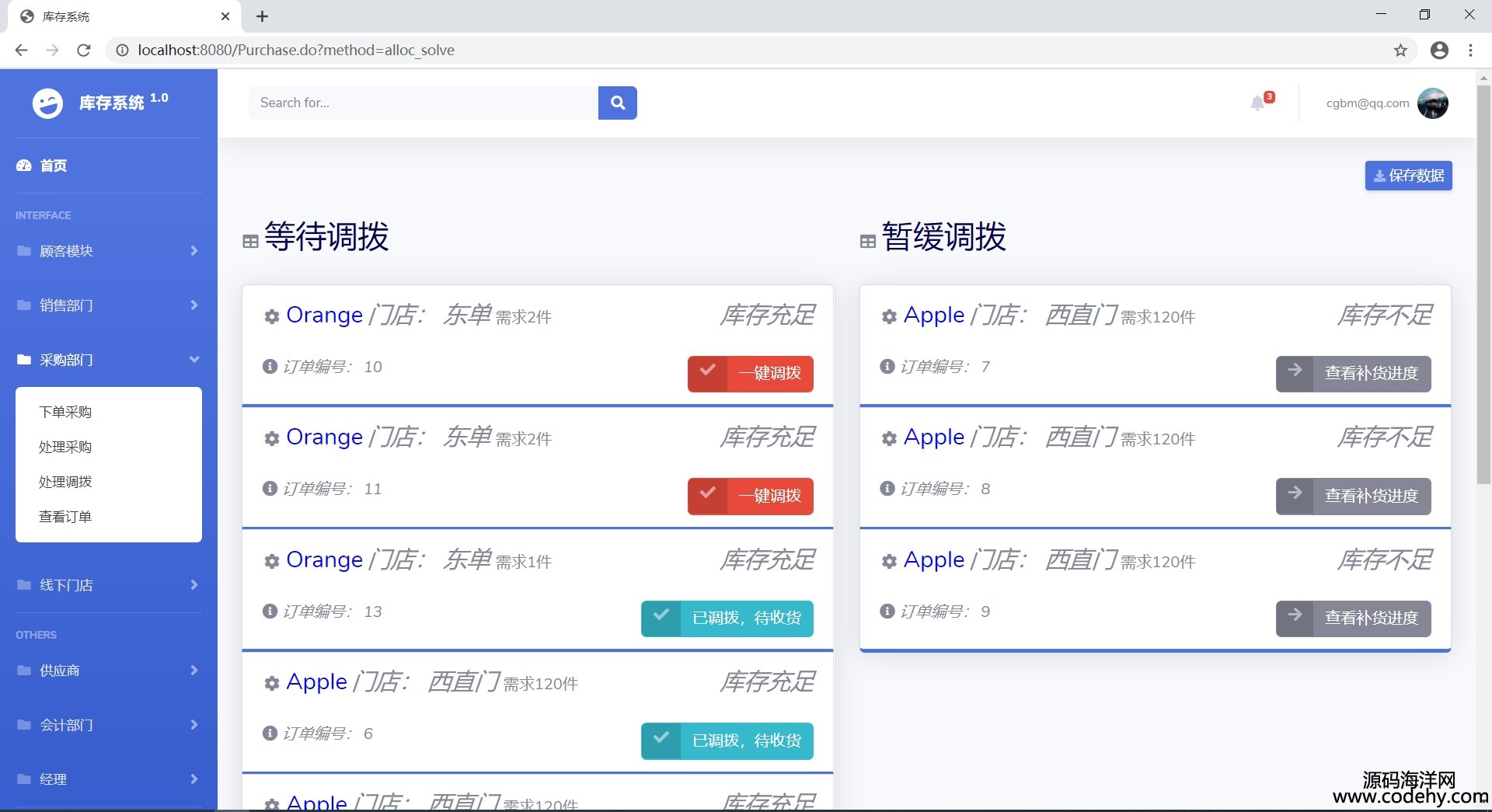Open a new browser tab with plus

pyautogui.click(x=263, y=16)
